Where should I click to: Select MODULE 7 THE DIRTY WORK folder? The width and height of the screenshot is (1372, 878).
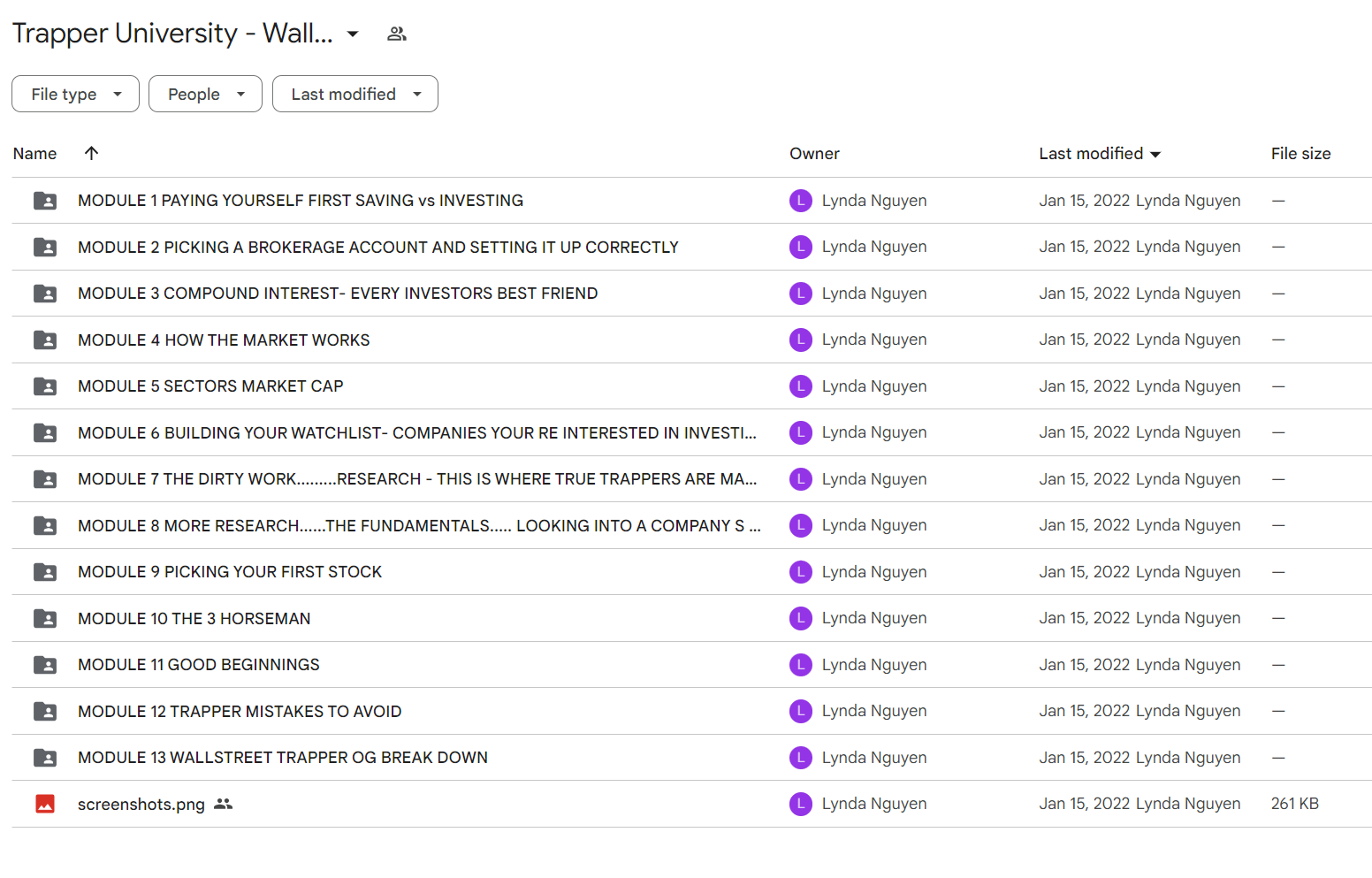(x=417, y=479)
